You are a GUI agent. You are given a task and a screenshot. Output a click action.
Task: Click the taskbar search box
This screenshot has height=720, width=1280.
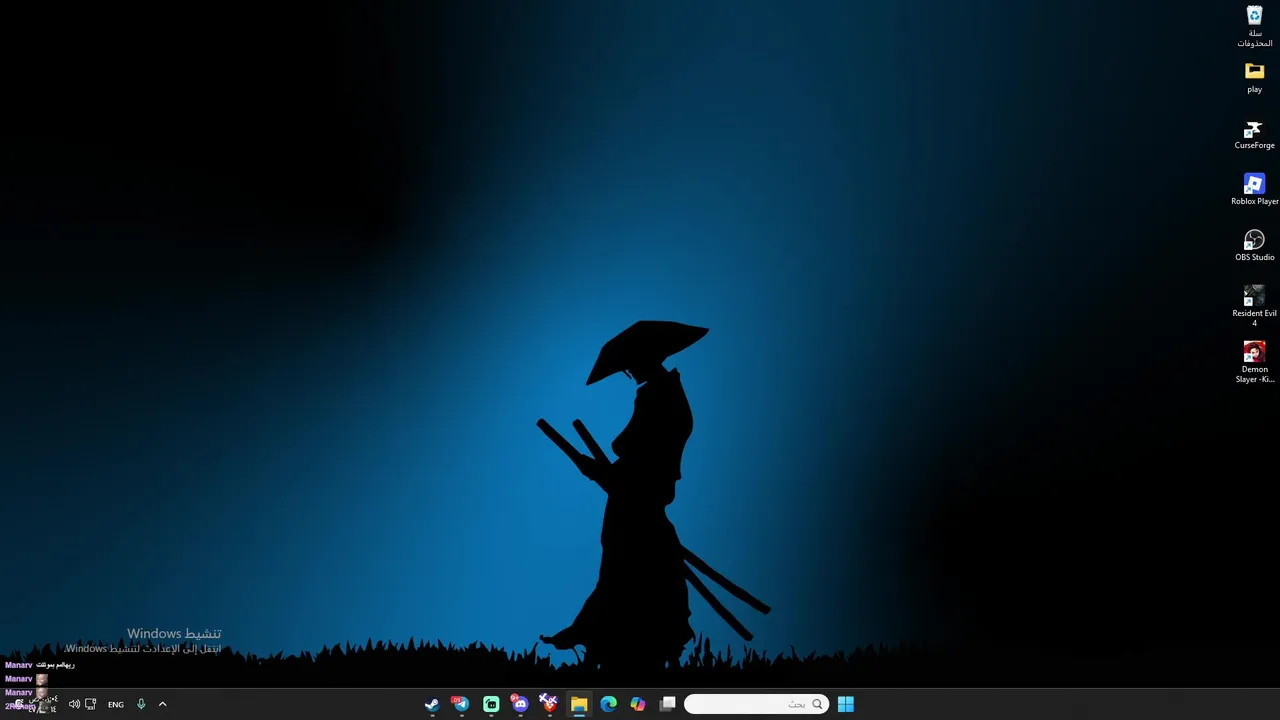tap(757, 704)
